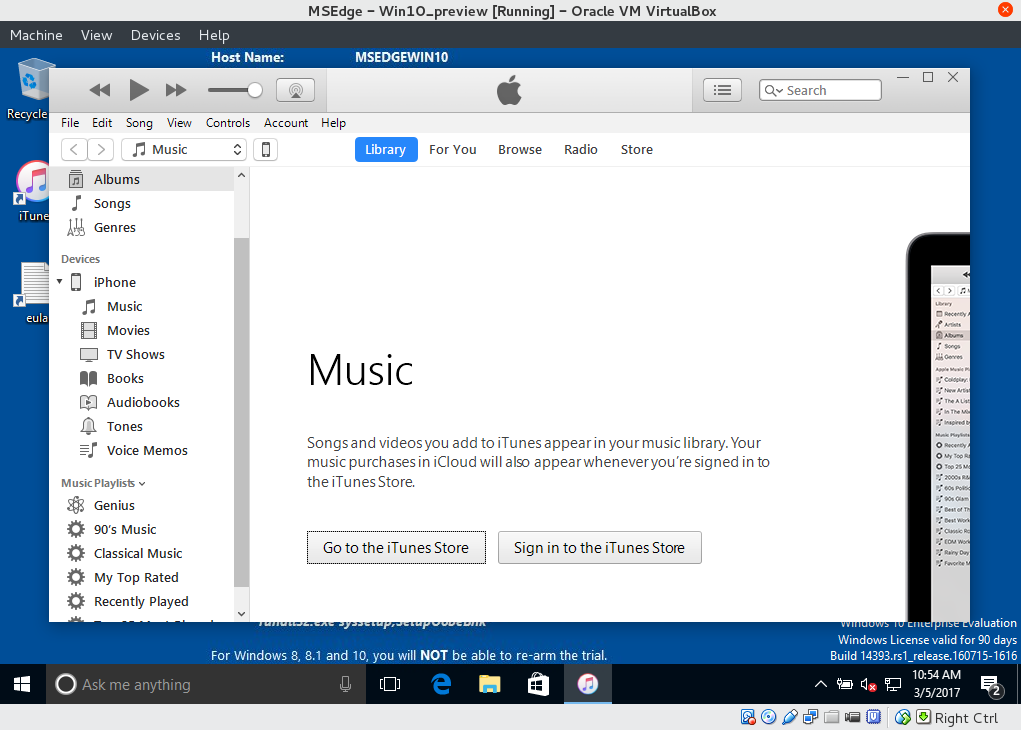Open Books under the iPhone device
The height and width of the screenshot is (730, 1021).
pyautogui.click(x=142, y=378)
